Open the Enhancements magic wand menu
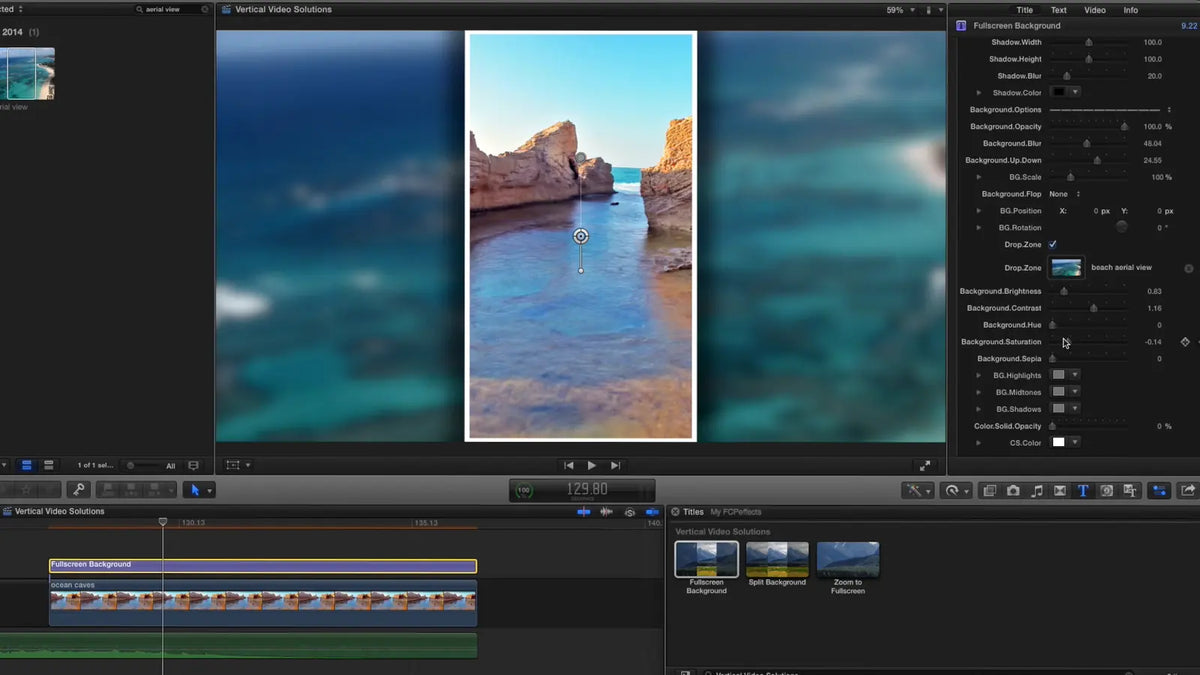 [x=917, y=490]
